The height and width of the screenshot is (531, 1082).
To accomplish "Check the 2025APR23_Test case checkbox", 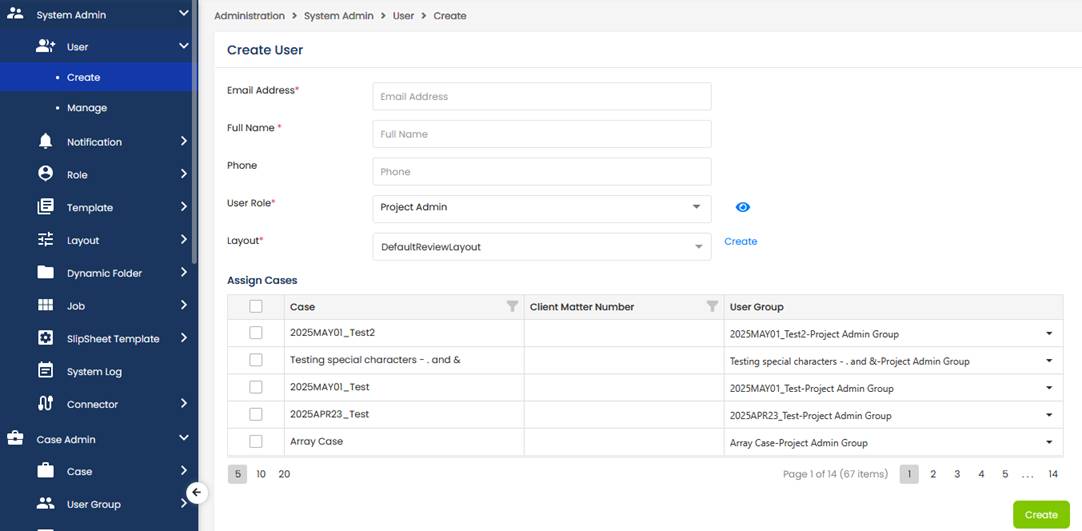I will coord(256,414).
